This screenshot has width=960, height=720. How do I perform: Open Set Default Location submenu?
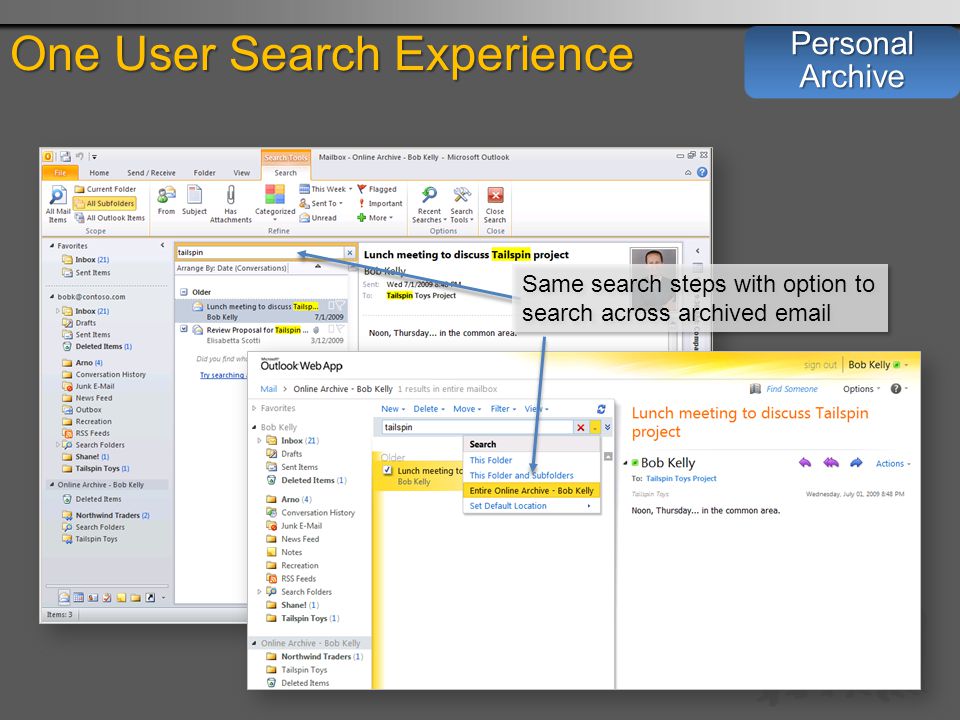click(531, 506)
